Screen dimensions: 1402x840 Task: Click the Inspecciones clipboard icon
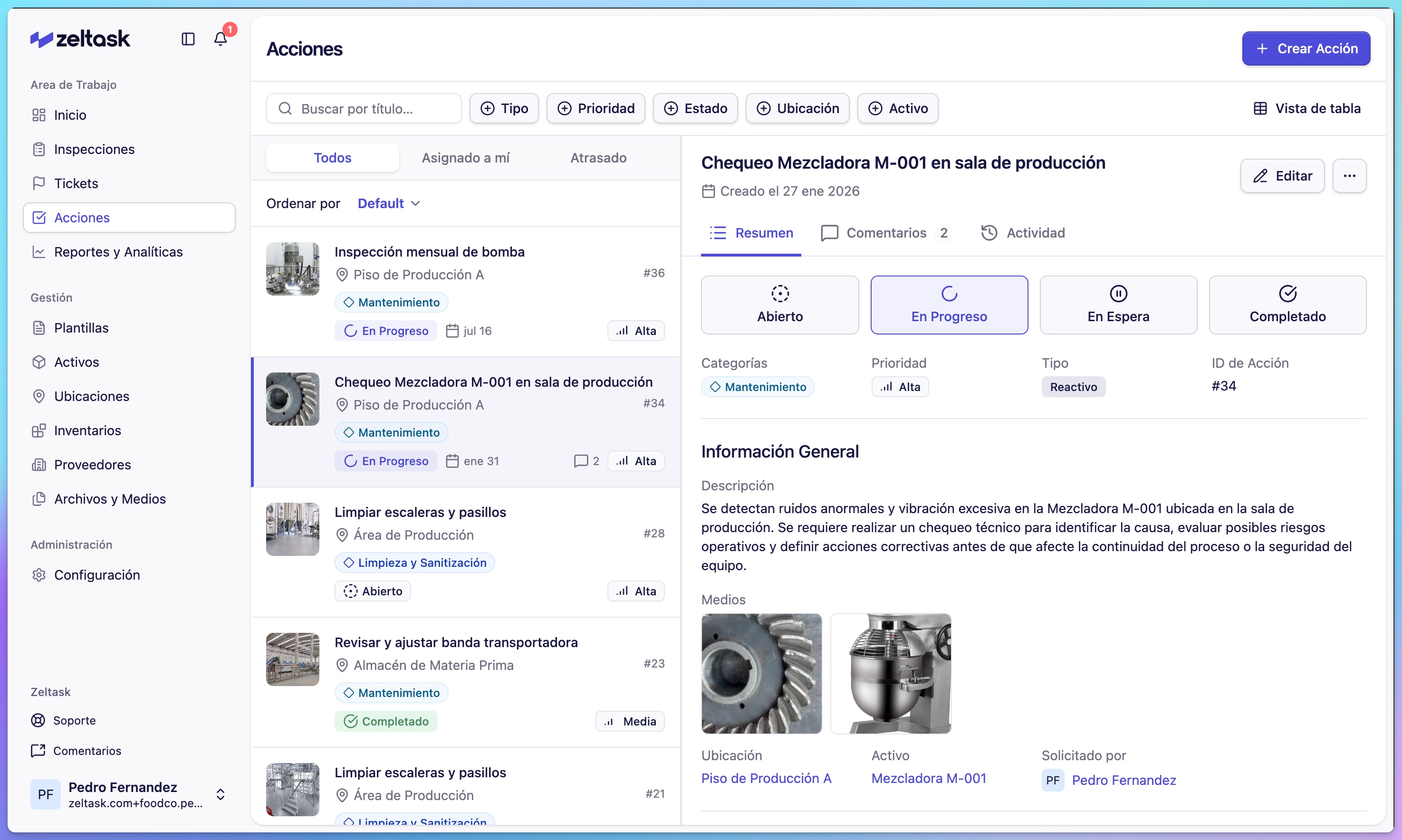38,149
